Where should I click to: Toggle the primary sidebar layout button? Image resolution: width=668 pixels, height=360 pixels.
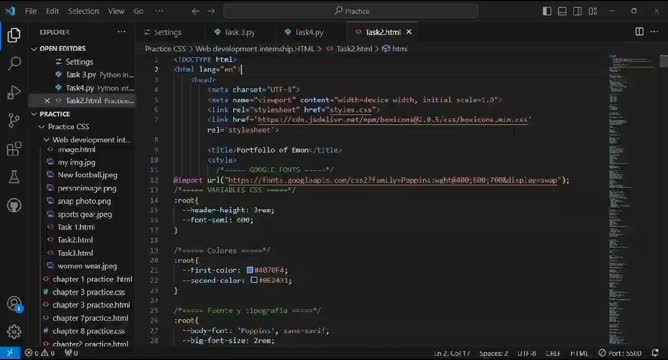coord(547,11)
